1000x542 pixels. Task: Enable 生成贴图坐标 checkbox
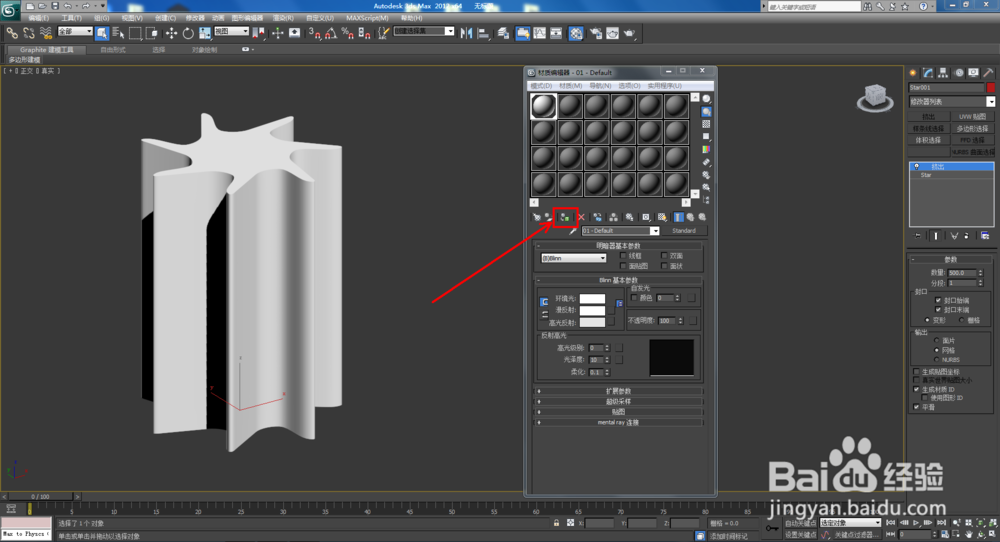click(x=916, y=372)
